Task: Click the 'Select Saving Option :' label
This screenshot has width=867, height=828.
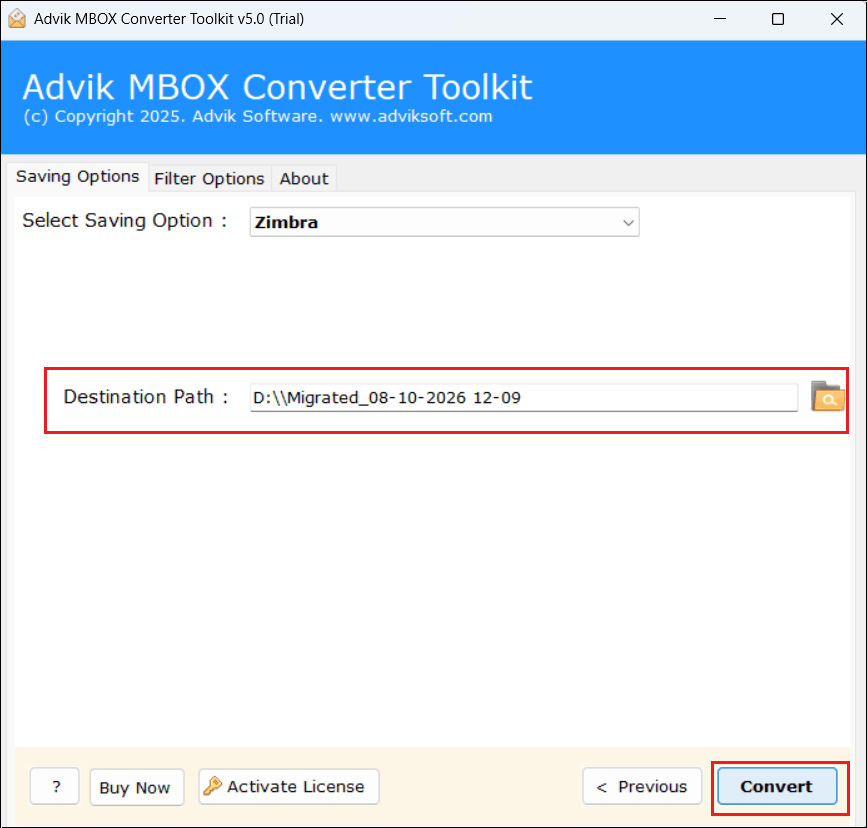Action: coord(124,221)
